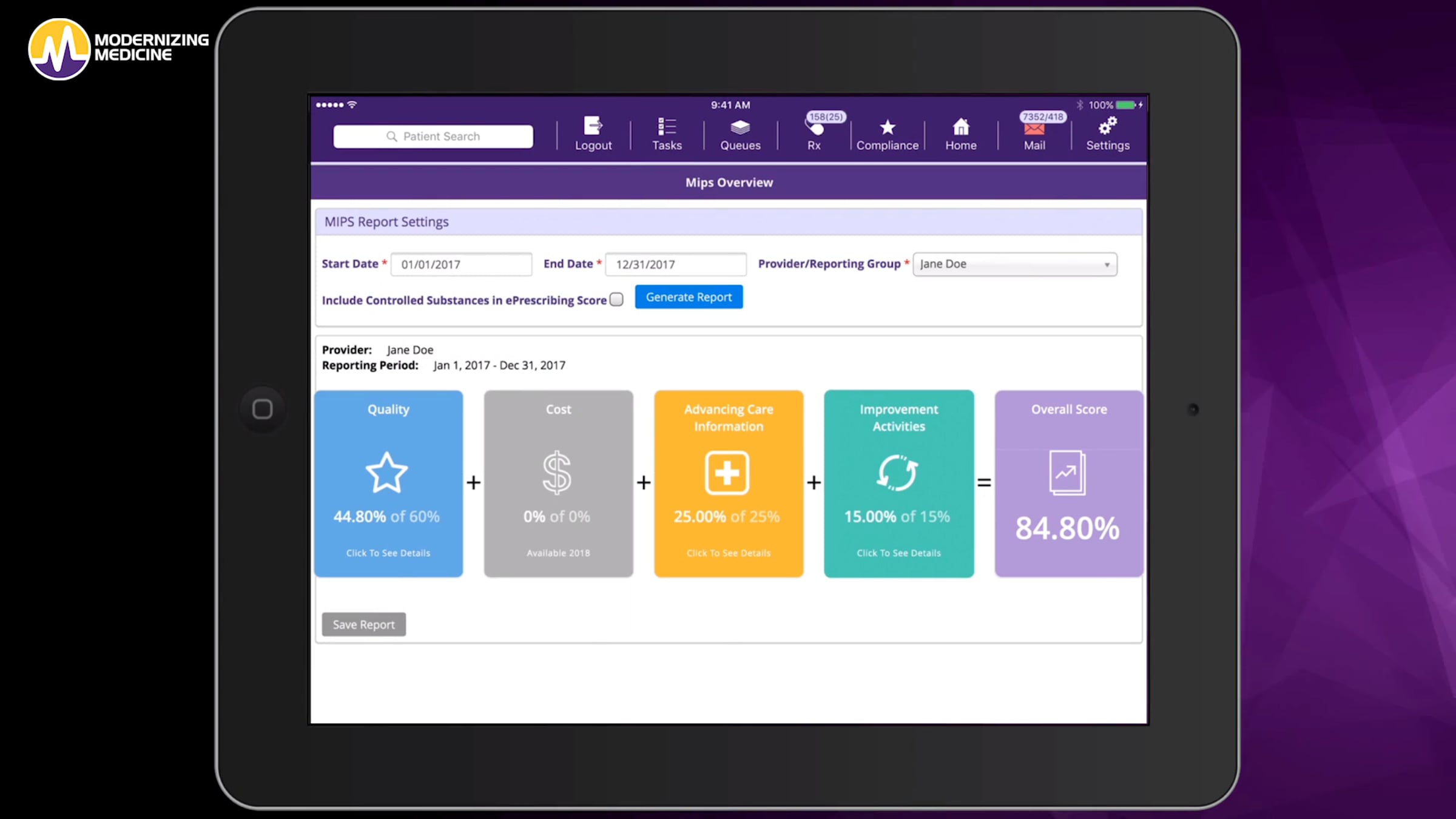Click the Overall Score card
Image resolution: width=1456 pixels, height=819 pixels.
1068,484
